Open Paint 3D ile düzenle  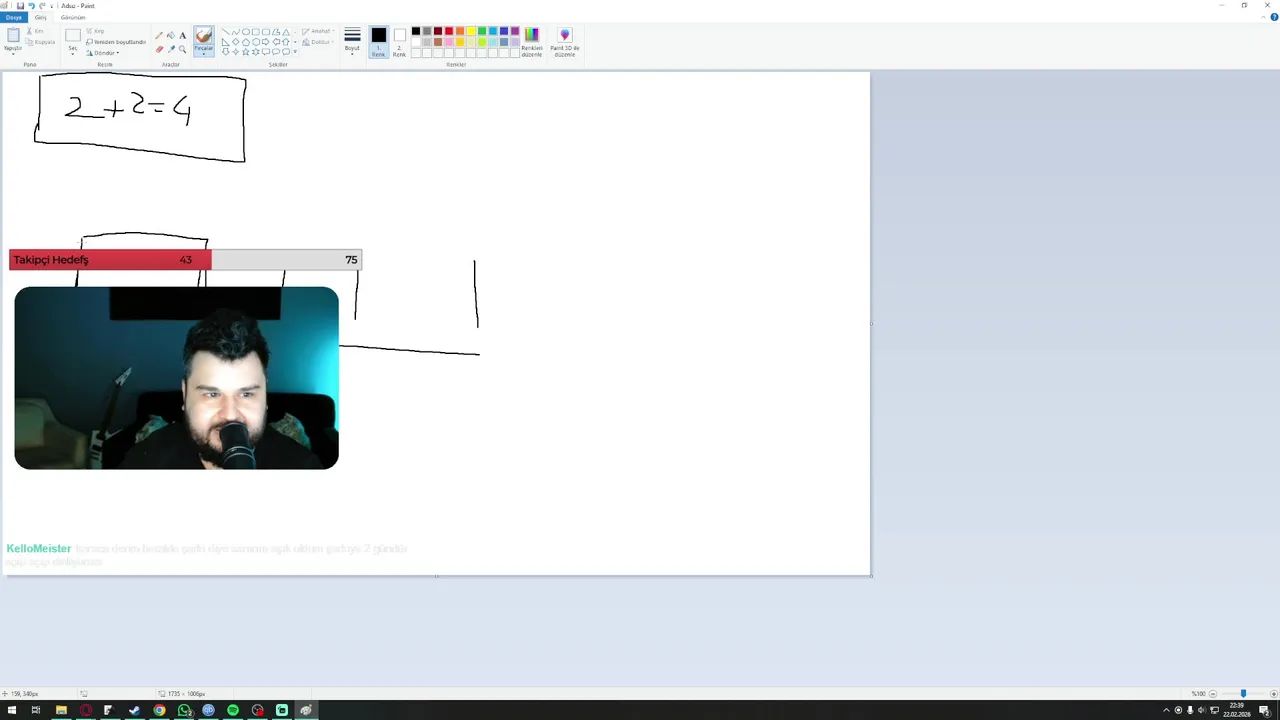tap(565, 41)
